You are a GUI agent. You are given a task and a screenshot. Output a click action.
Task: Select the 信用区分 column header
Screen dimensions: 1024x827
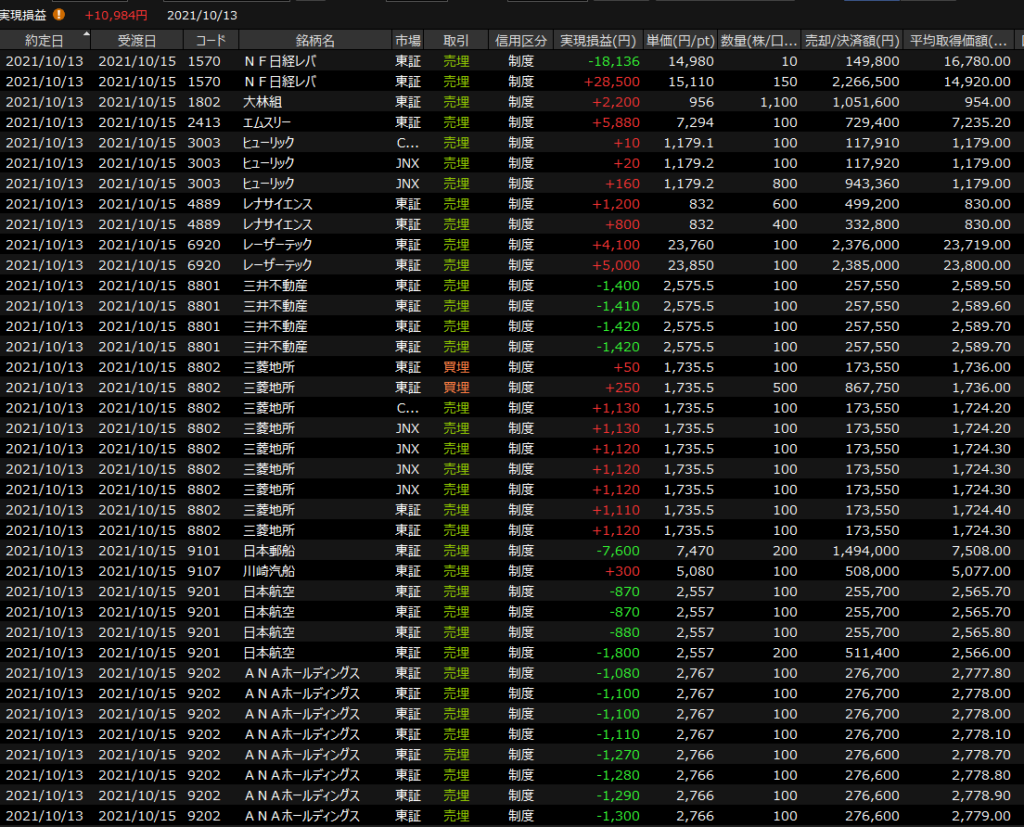[x=521, y=41]
